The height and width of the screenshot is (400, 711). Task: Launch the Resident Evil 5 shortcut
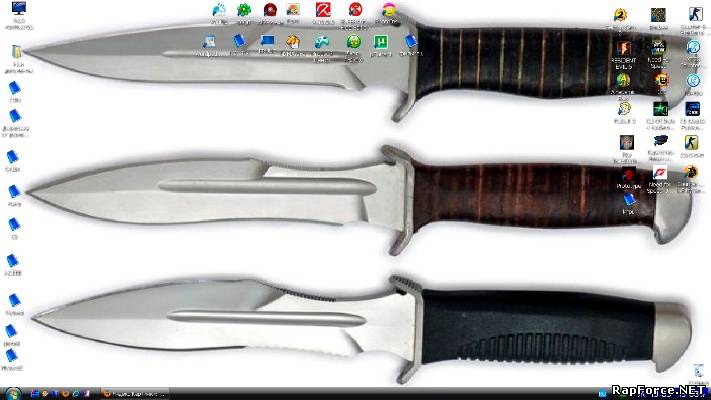(x=623, y=48)
